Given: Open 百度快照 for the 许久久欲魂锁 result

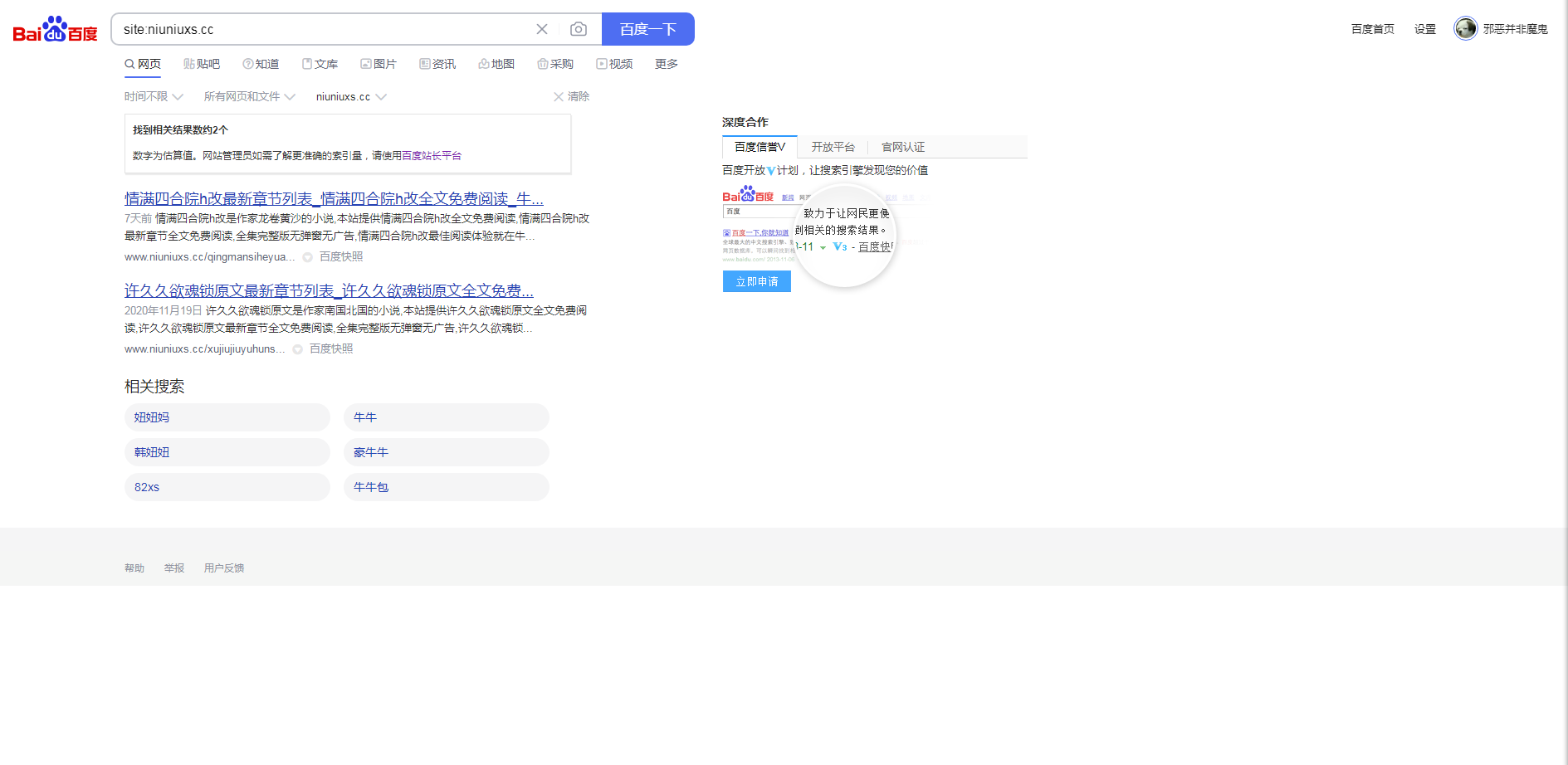Looking at the screenshot, I should (331, 349).
